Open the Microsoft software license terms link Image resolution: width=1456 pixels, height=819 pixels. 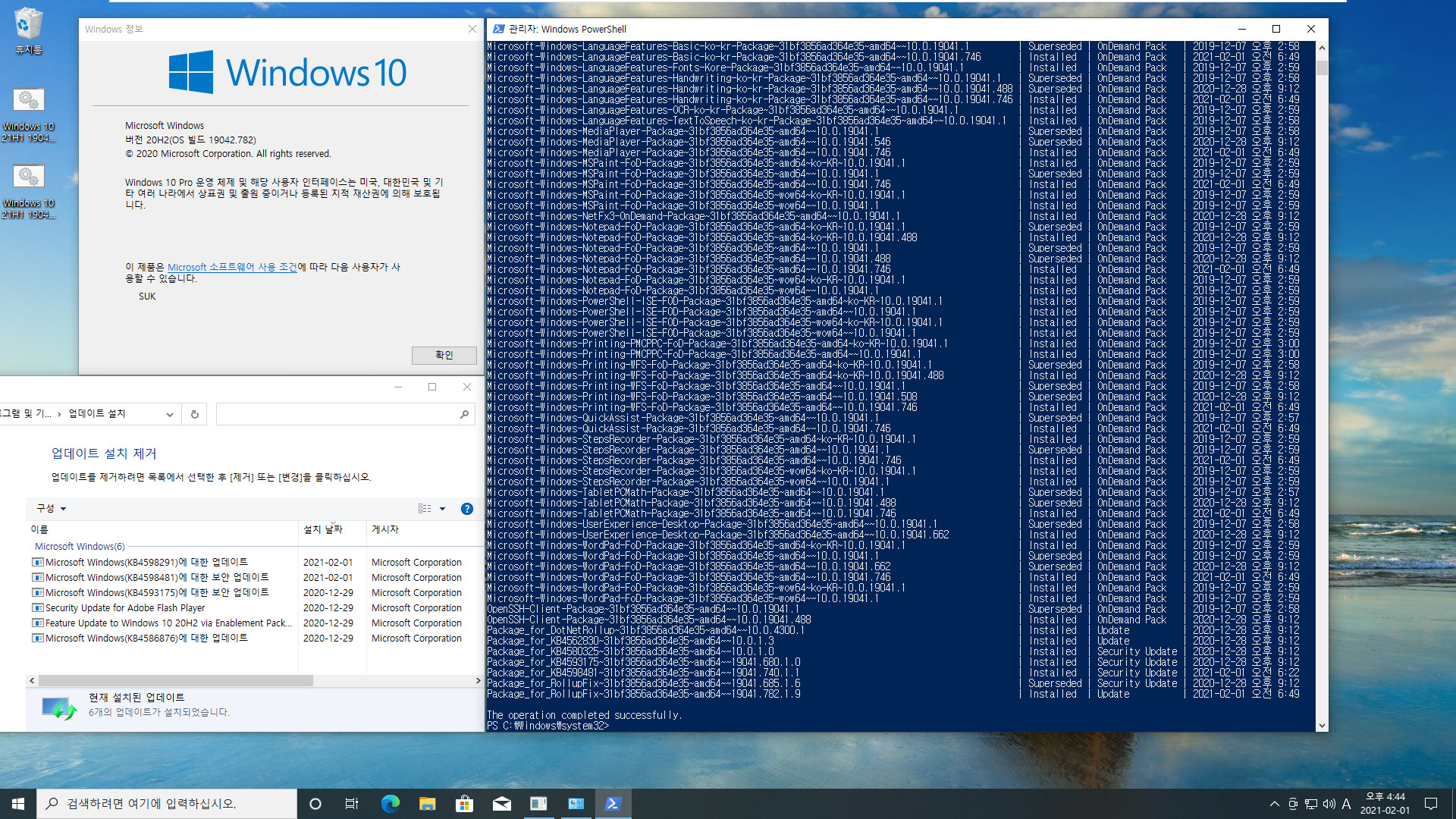(232, 268)
